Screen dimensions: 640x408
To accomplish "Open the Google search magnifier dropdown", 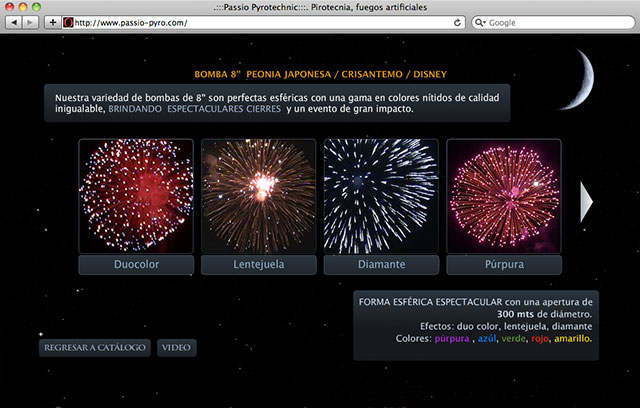I will tap(479, 22).
